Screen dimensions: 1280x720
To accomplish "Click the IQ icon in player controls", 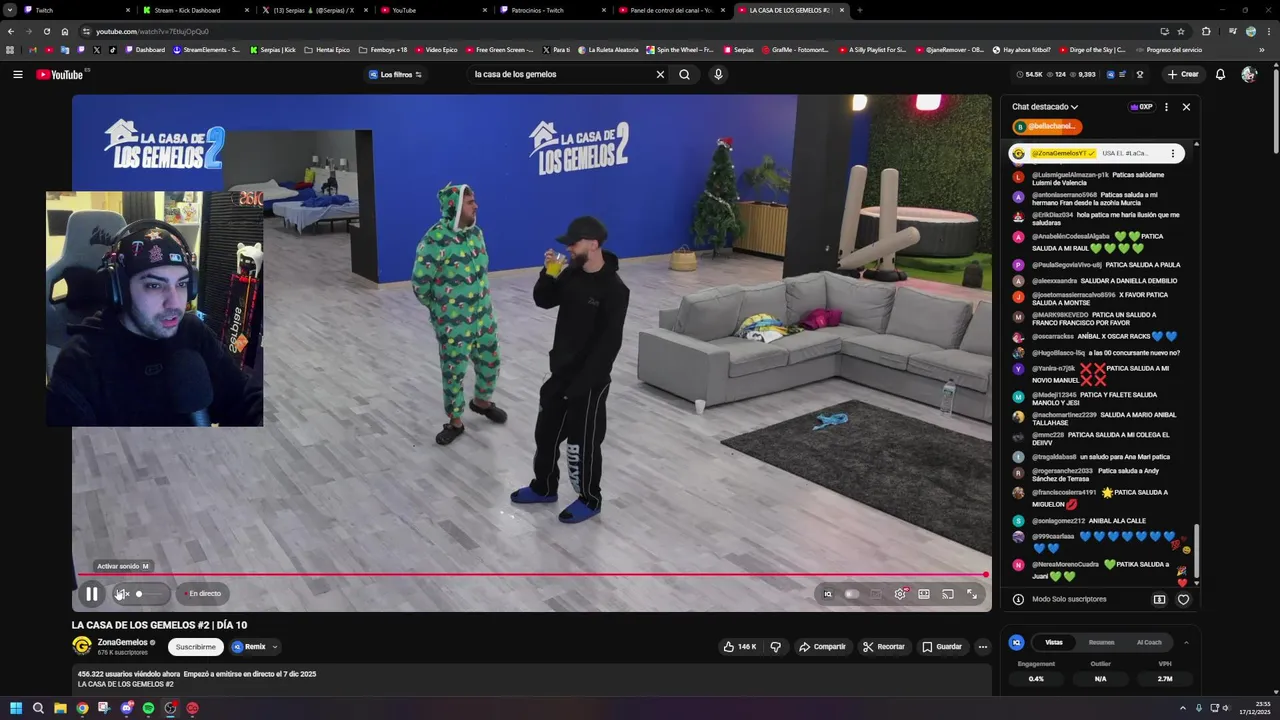I will (x=827, y=594).
